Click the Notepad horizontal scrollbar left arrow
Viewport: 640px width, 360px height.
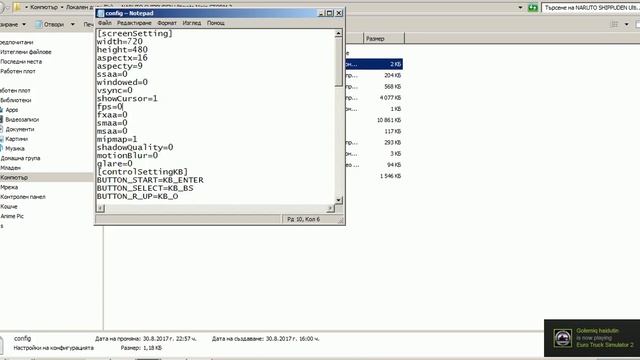[x=100, y=208]
